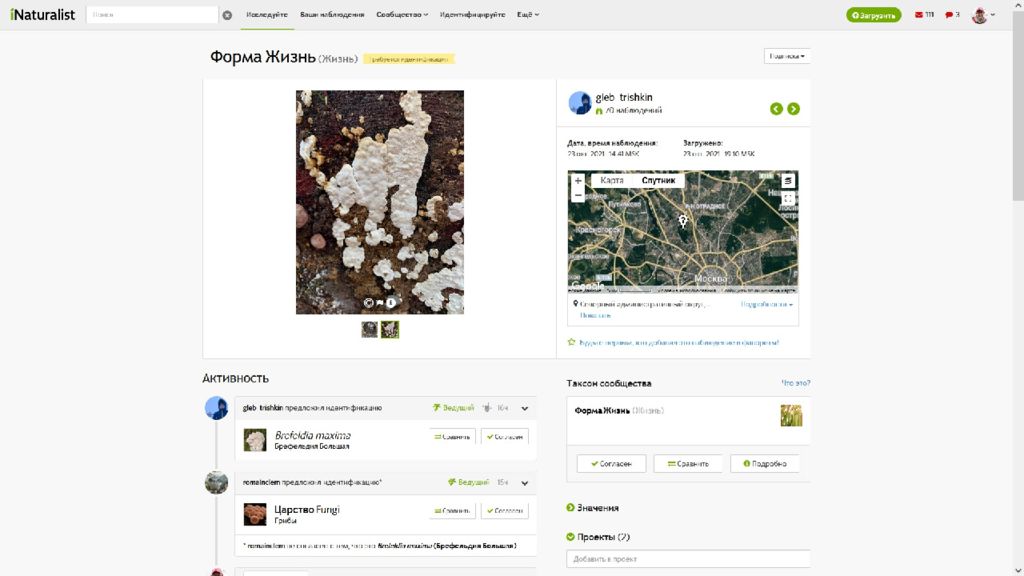Clear the search field with X icon
The image size is (1024, 576).
click(227, 15)
